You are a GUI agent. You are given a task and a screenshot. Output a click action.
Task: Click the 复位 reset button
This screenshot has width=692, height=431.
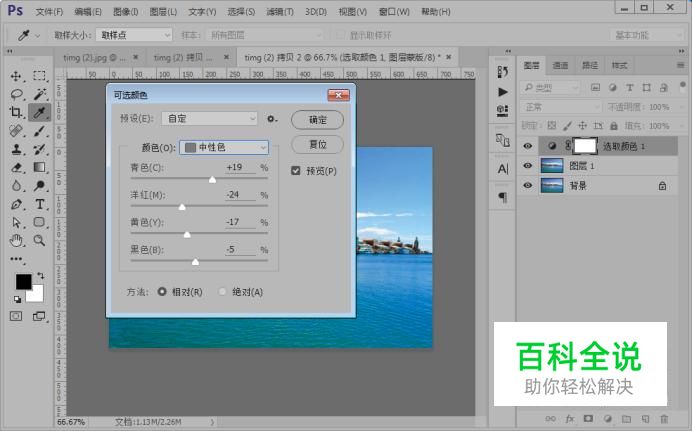coord(317,144)
